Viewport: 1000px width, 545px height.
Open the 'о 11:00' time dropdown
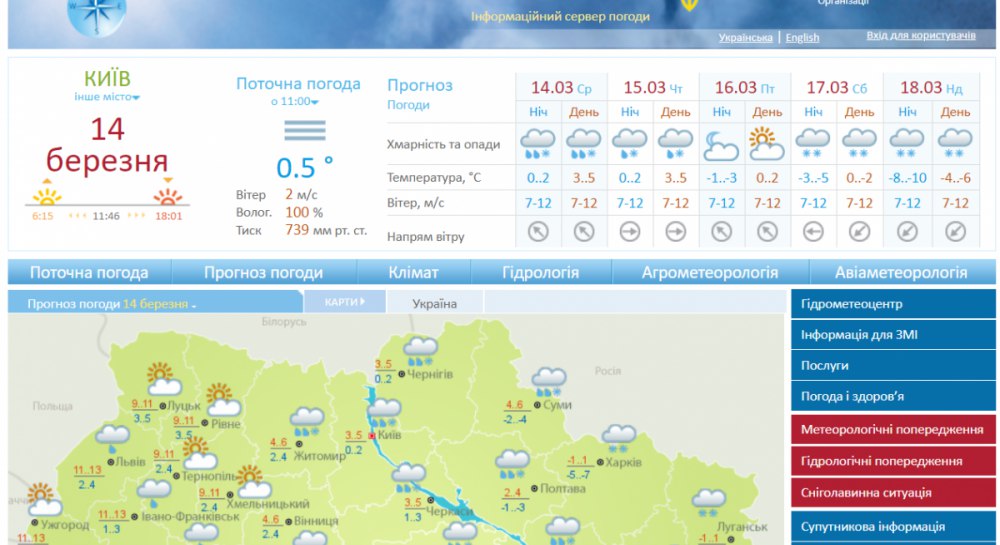click(295, 101)
